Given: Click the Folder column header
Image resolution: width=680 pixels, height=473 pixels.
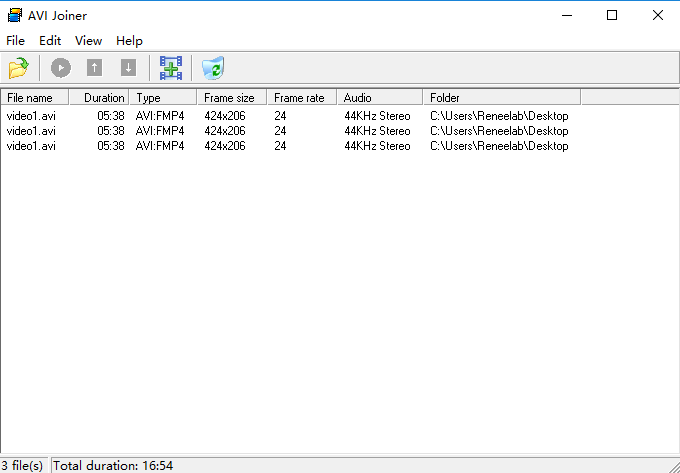Looking at the screenshot, I should (x=500, y=98).
